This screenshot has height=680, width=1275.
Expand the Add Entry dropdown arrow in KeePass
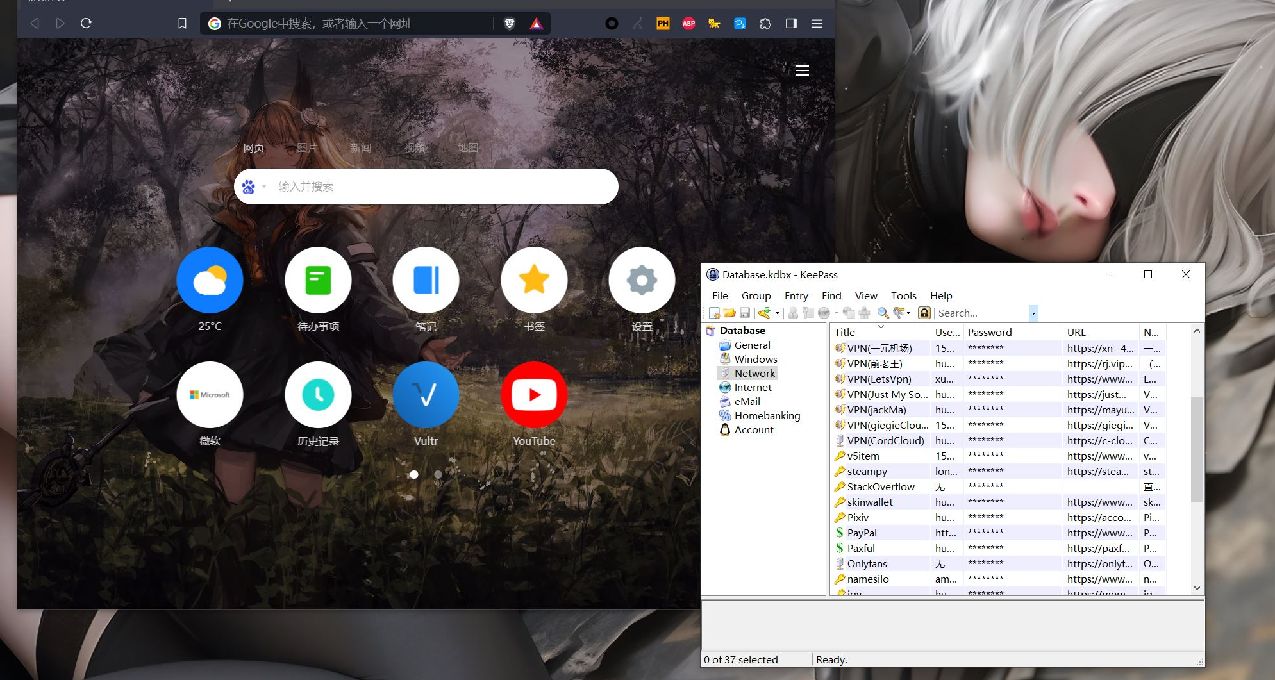pyautogui.click(x=777, y=313)
